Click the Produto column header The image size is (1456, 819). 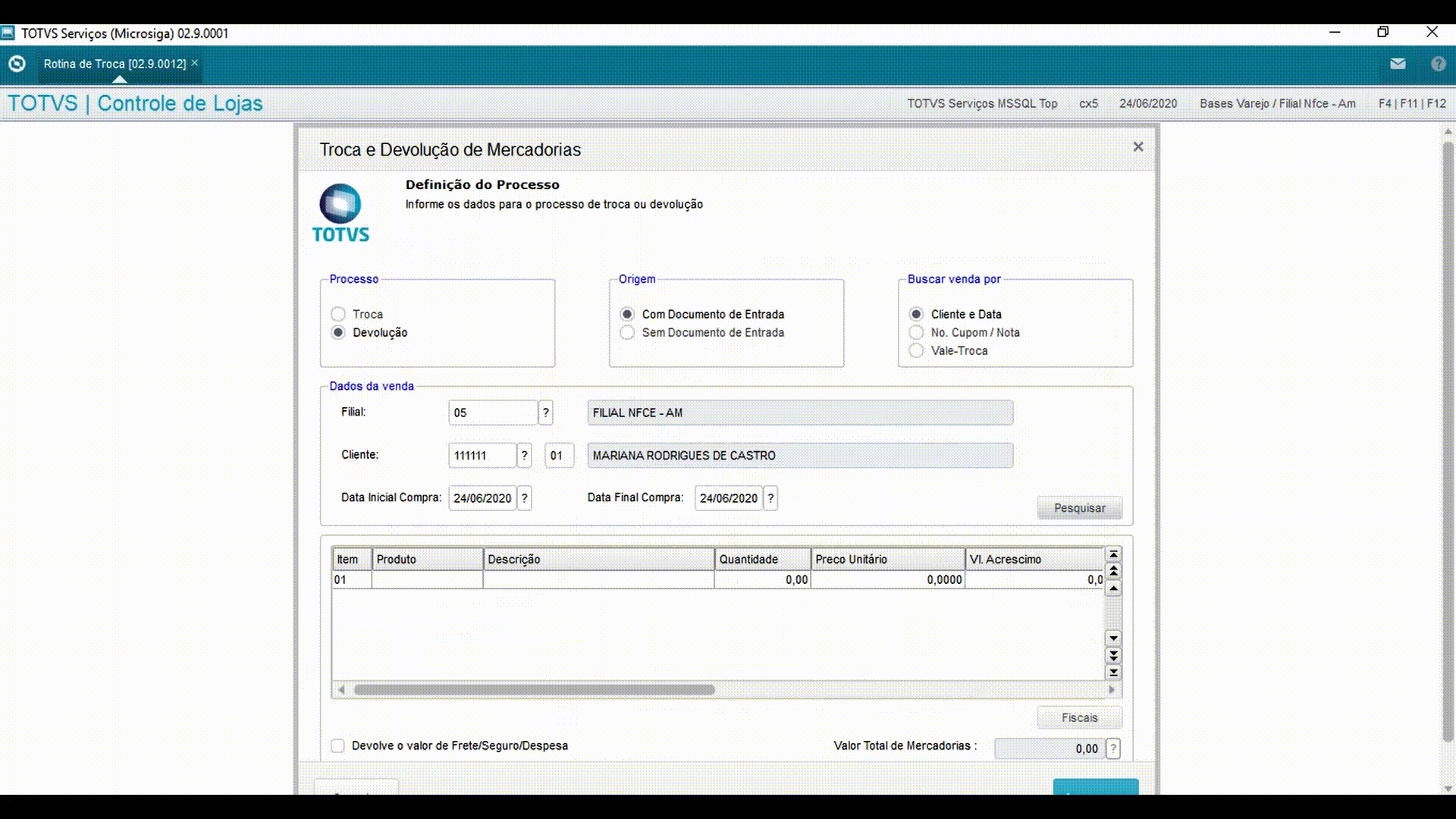[428, 559]
